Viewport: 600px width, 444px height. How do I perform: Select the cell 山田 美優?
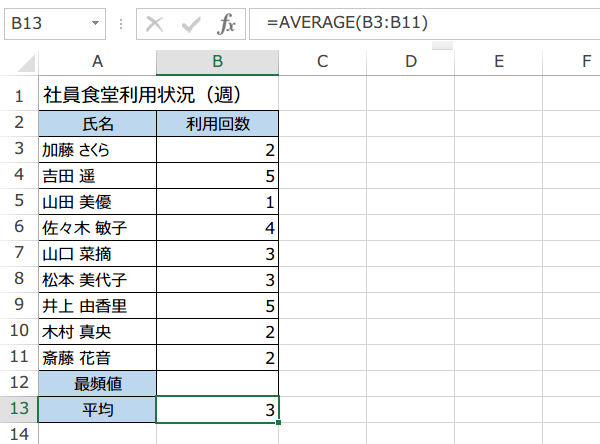(98, 202)
